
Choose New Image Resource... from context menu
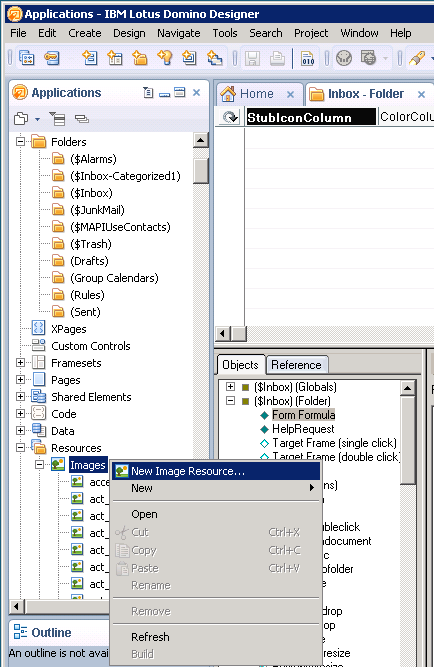tap(217, 471)
